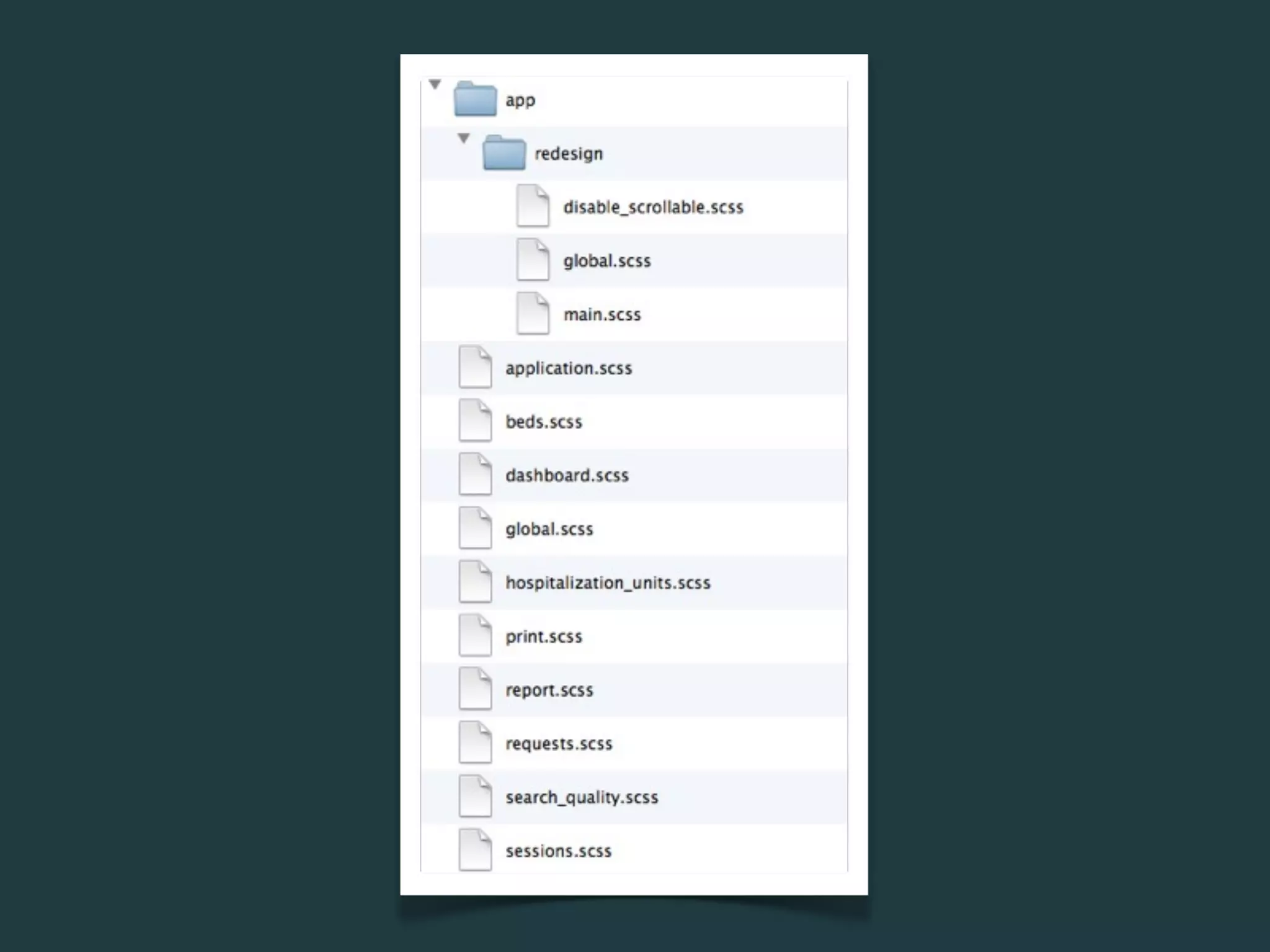
Task: Select the search_quality.scss file
Action: point(581,797)
